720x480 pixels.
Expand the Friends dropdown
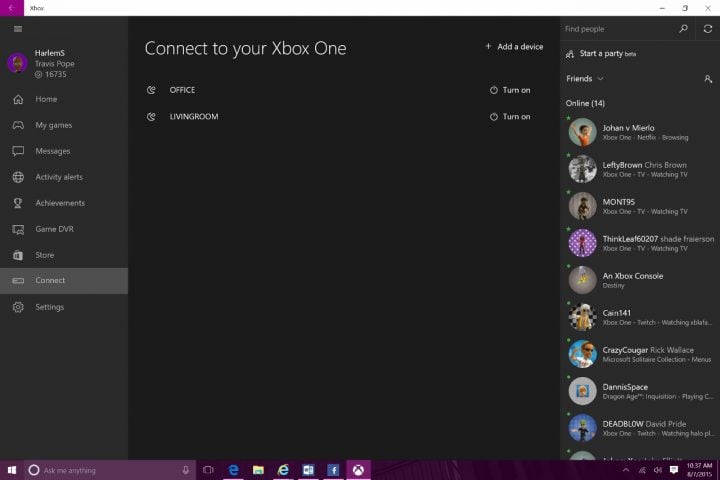point(585,79)
